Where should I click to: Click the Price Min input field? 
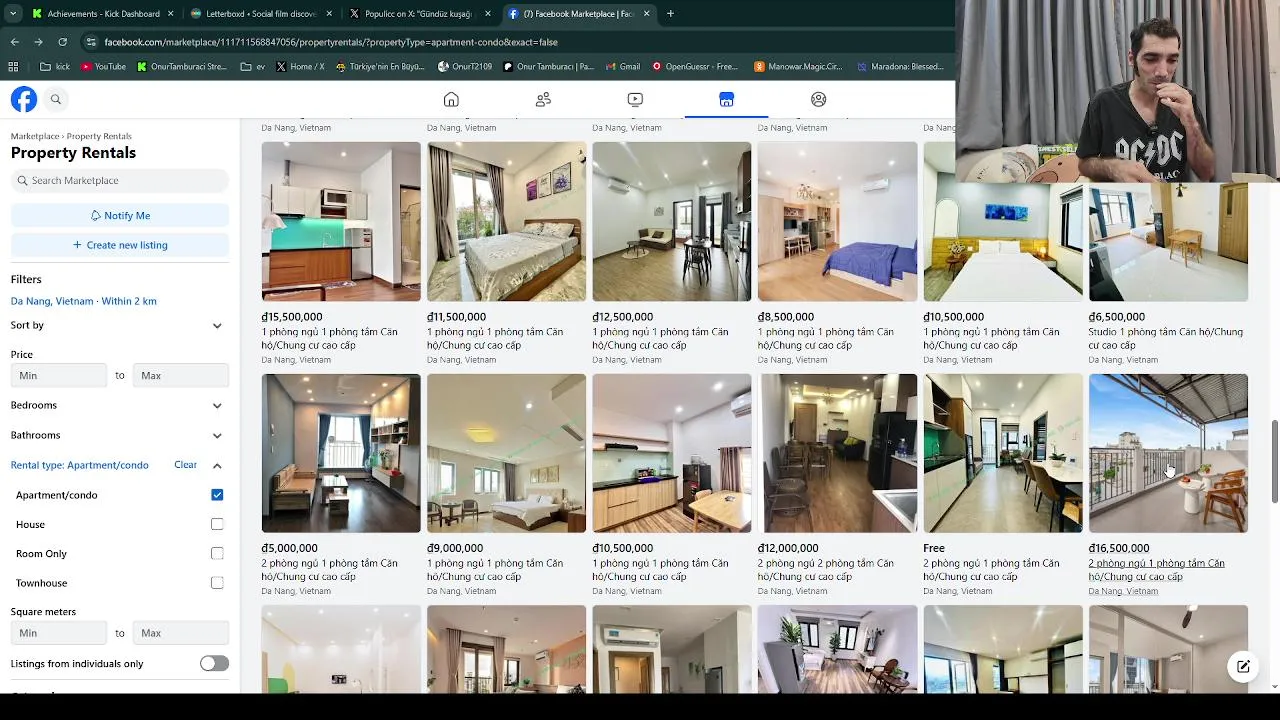click(x=59, y=375)
